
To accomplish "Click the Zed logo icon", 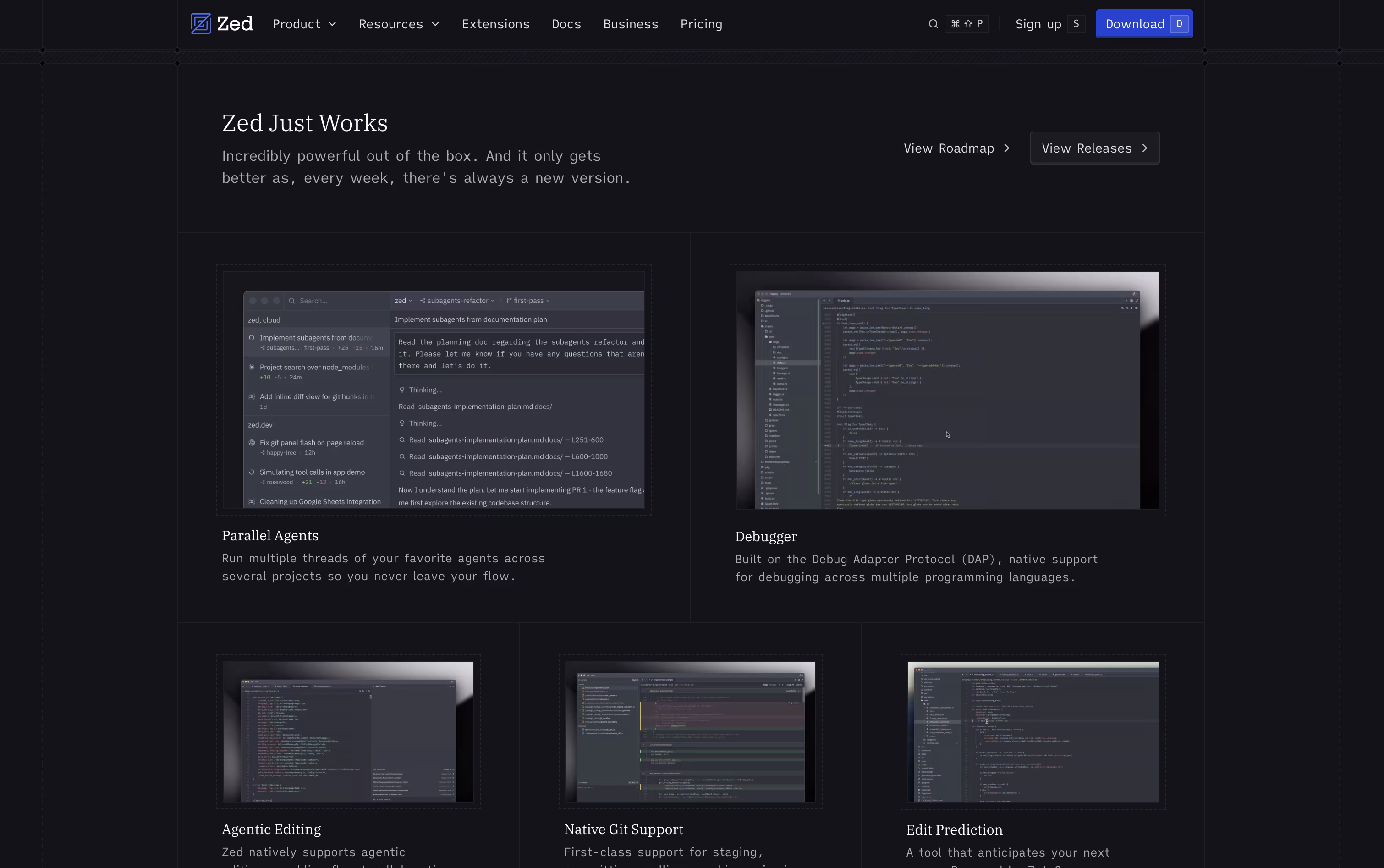I will [200, 23].
